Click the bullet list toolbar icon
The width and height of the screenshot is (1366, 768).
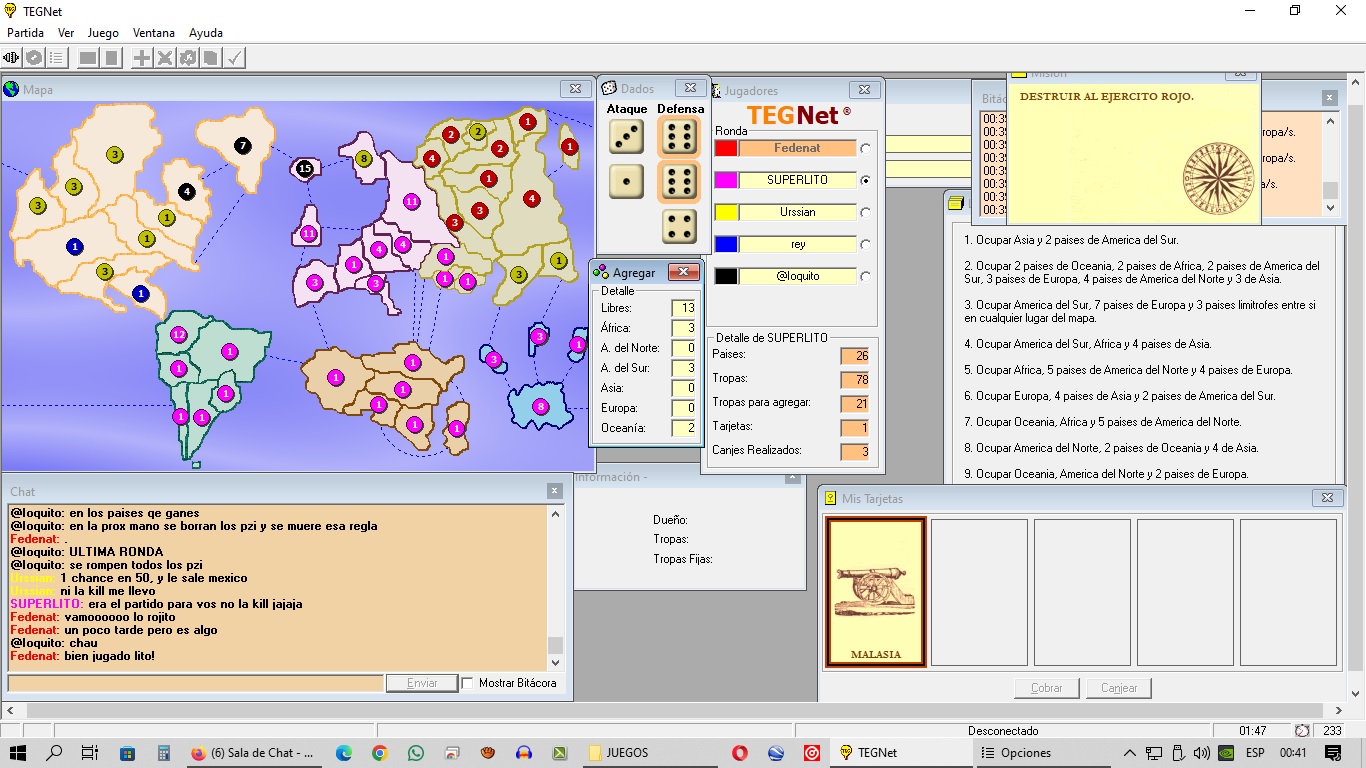tap(57, 58)
